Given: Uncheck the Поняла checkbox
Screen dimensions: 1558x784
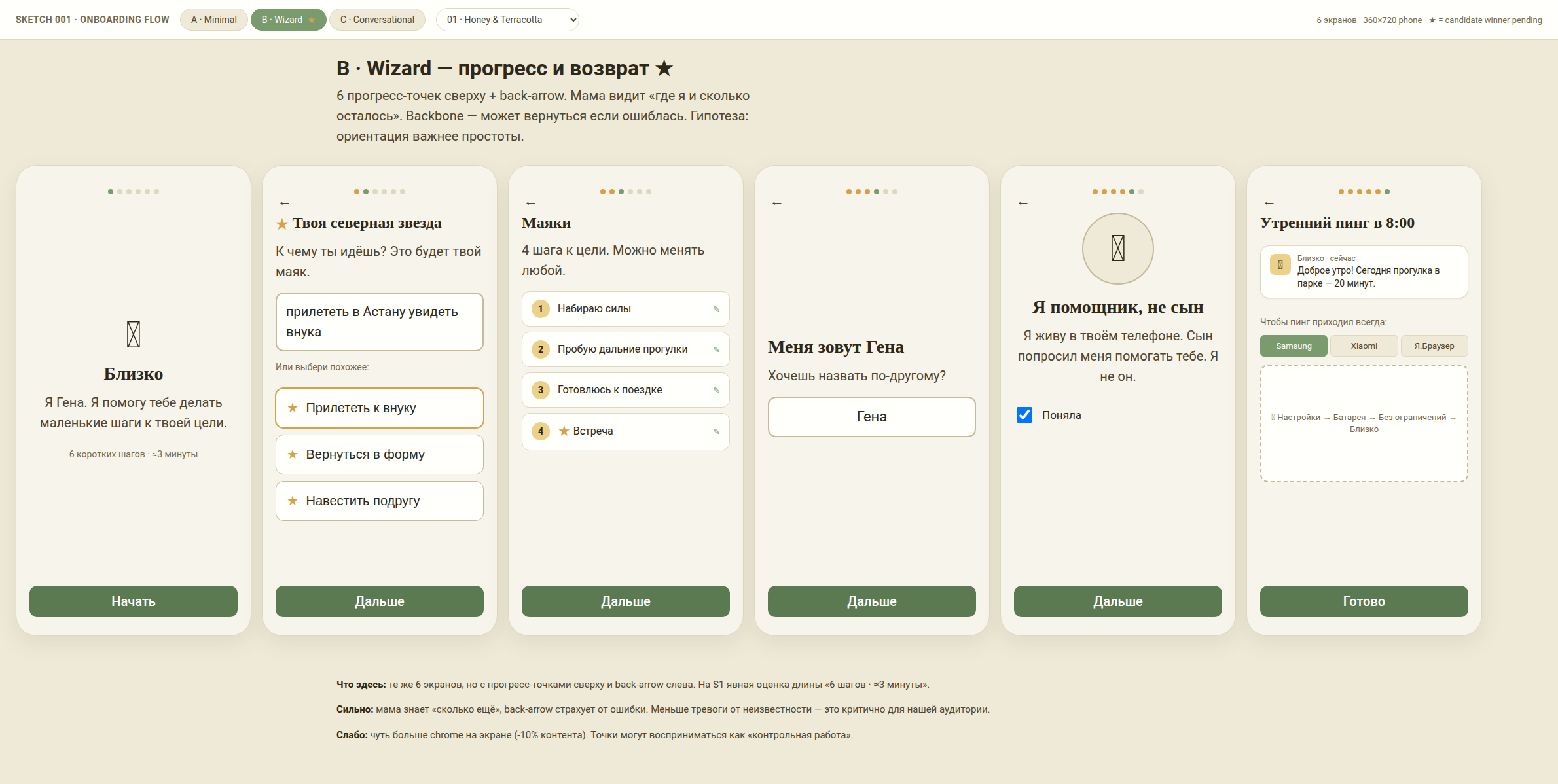Looking at the screenshot, I should [1024, 415].
